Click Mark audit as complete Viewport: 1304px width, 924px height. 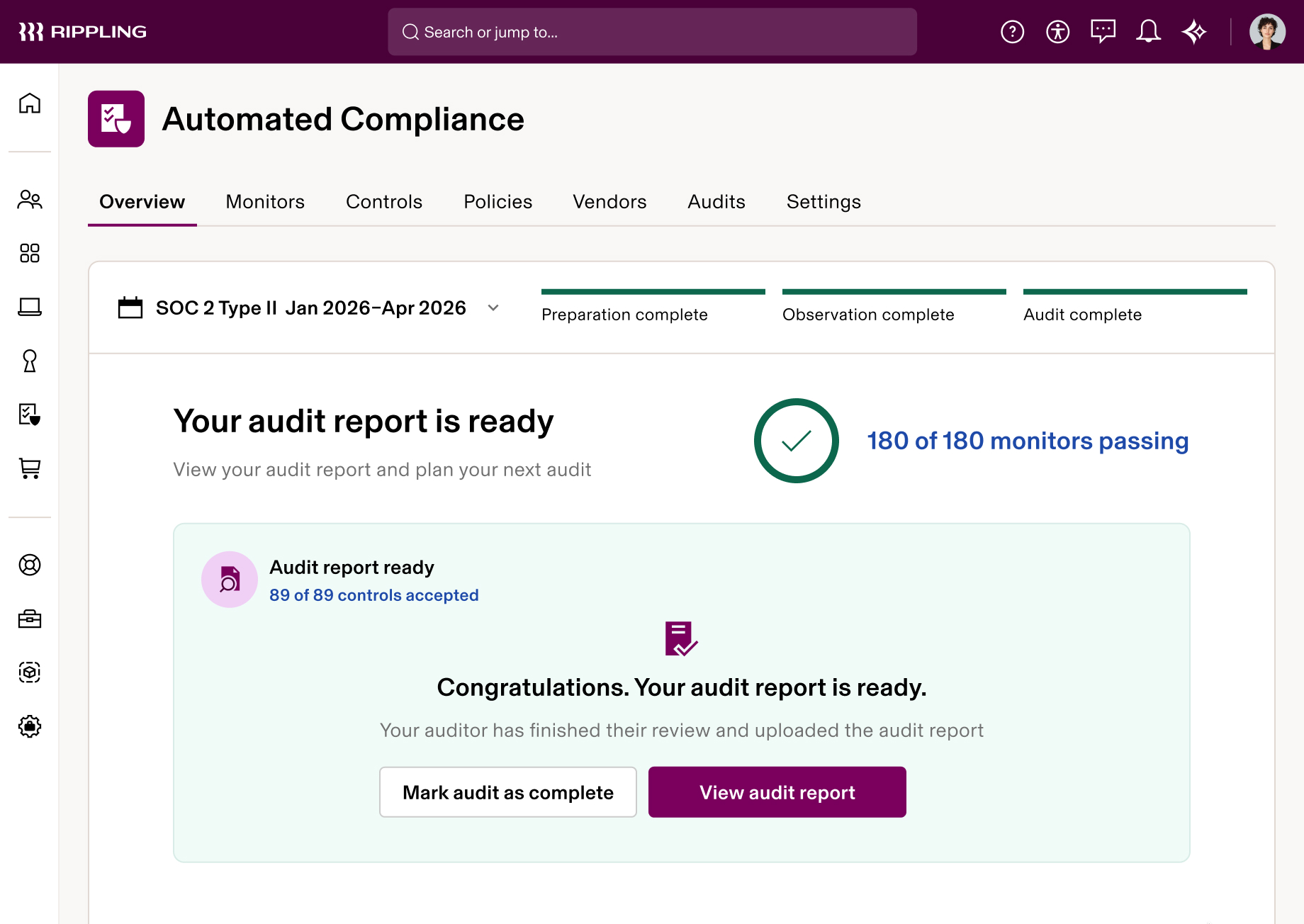tap(507, 792)
